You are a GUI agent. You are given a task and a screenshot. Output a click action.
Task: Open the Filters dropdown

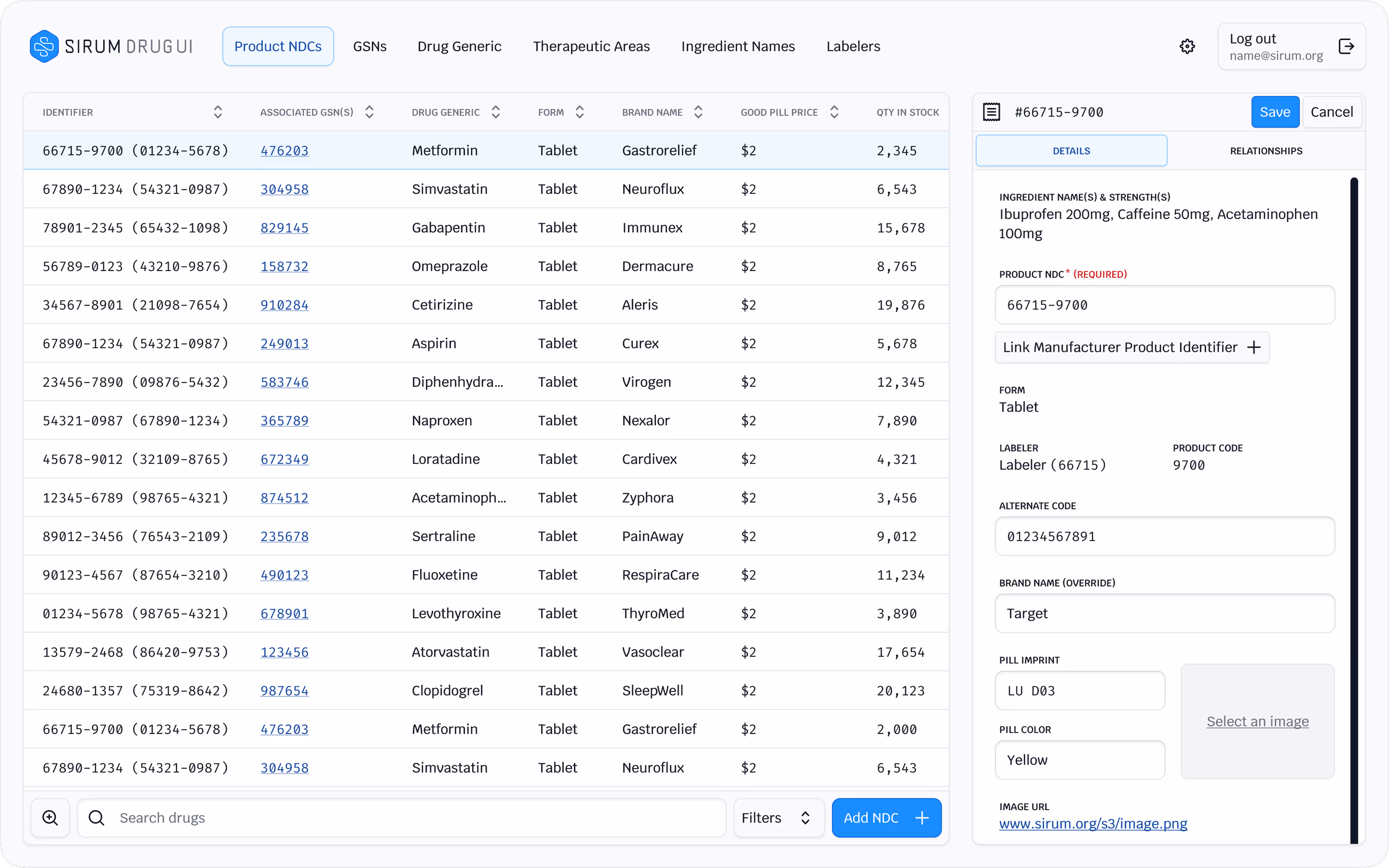coord(779,817)
